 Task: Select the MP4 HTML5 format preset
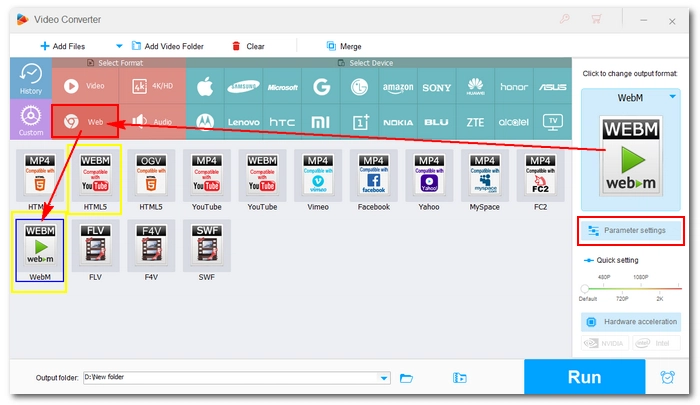click(40, 180)
